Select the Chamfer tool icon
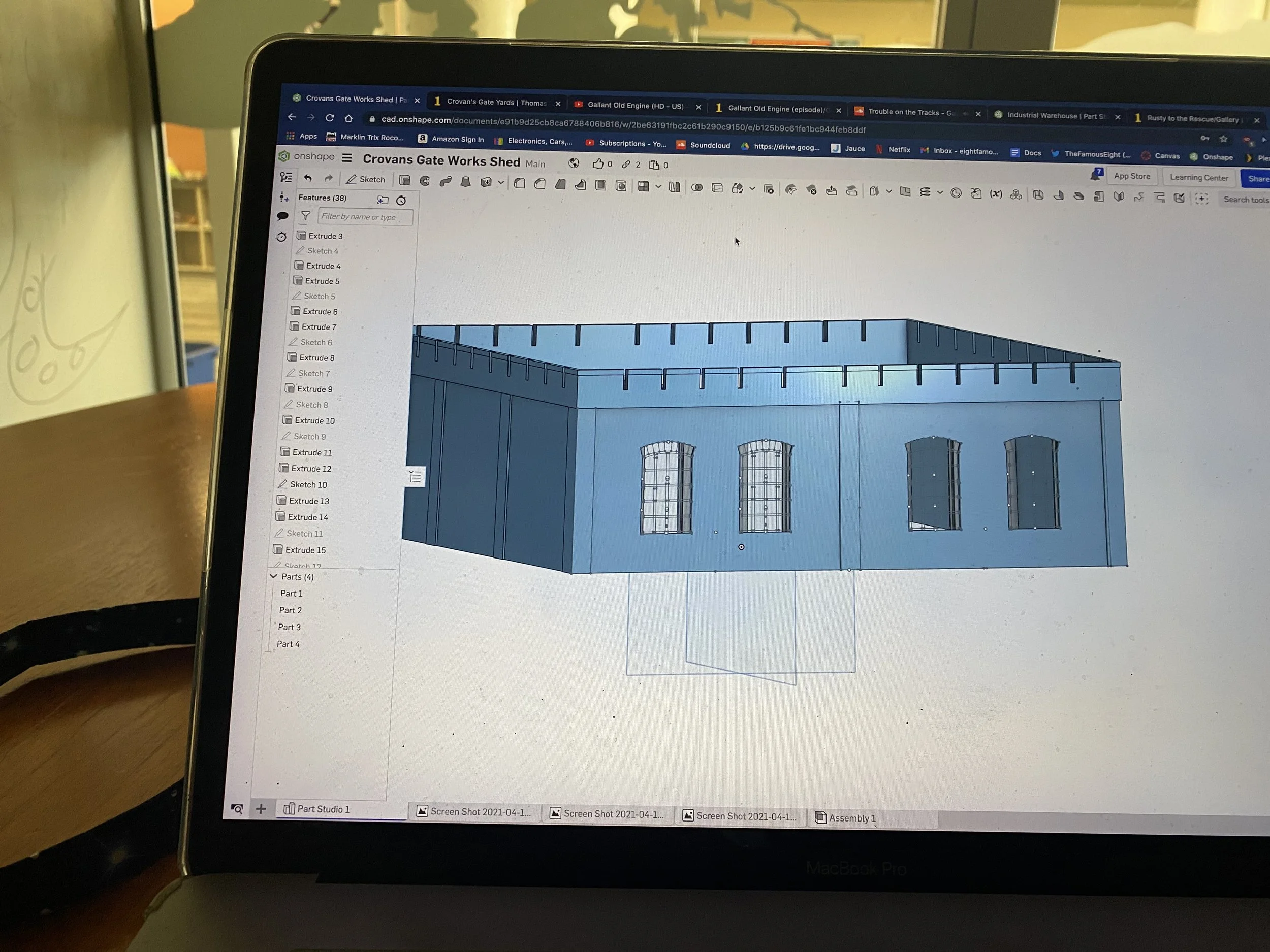The height and width of the screenshot is (952, 1270). [x=539, y=184]
